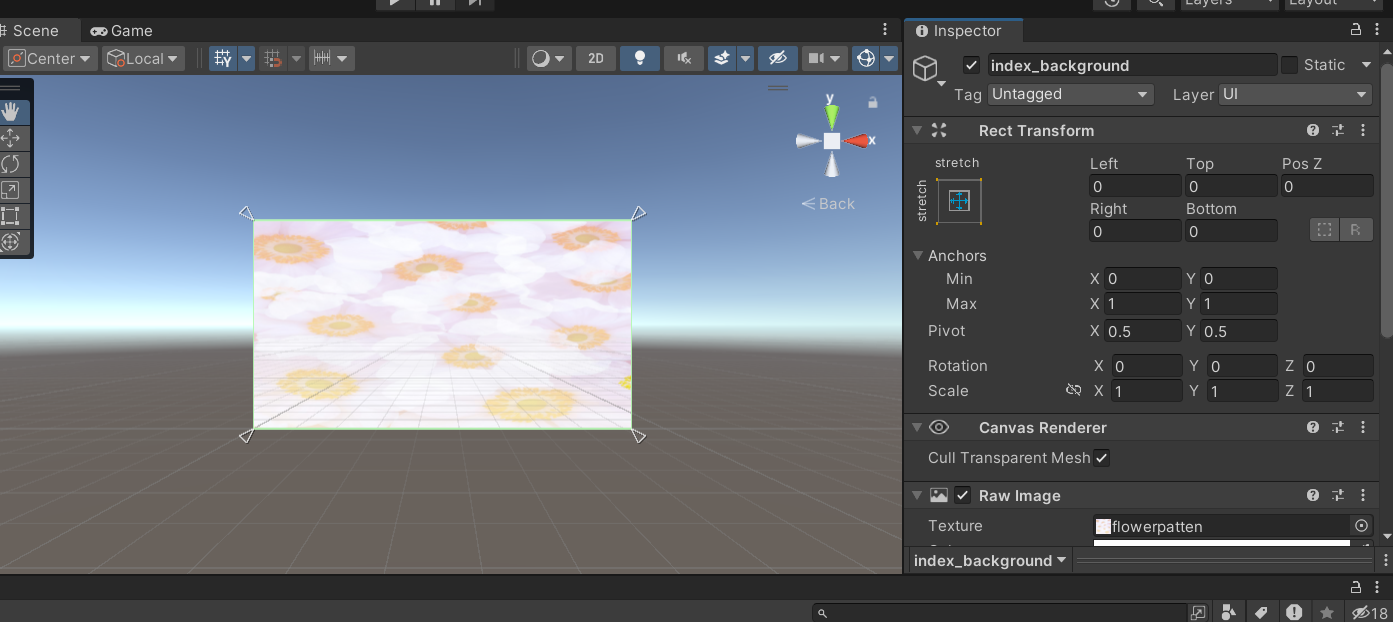Switch to the Game tab

[x=121, y=31]
